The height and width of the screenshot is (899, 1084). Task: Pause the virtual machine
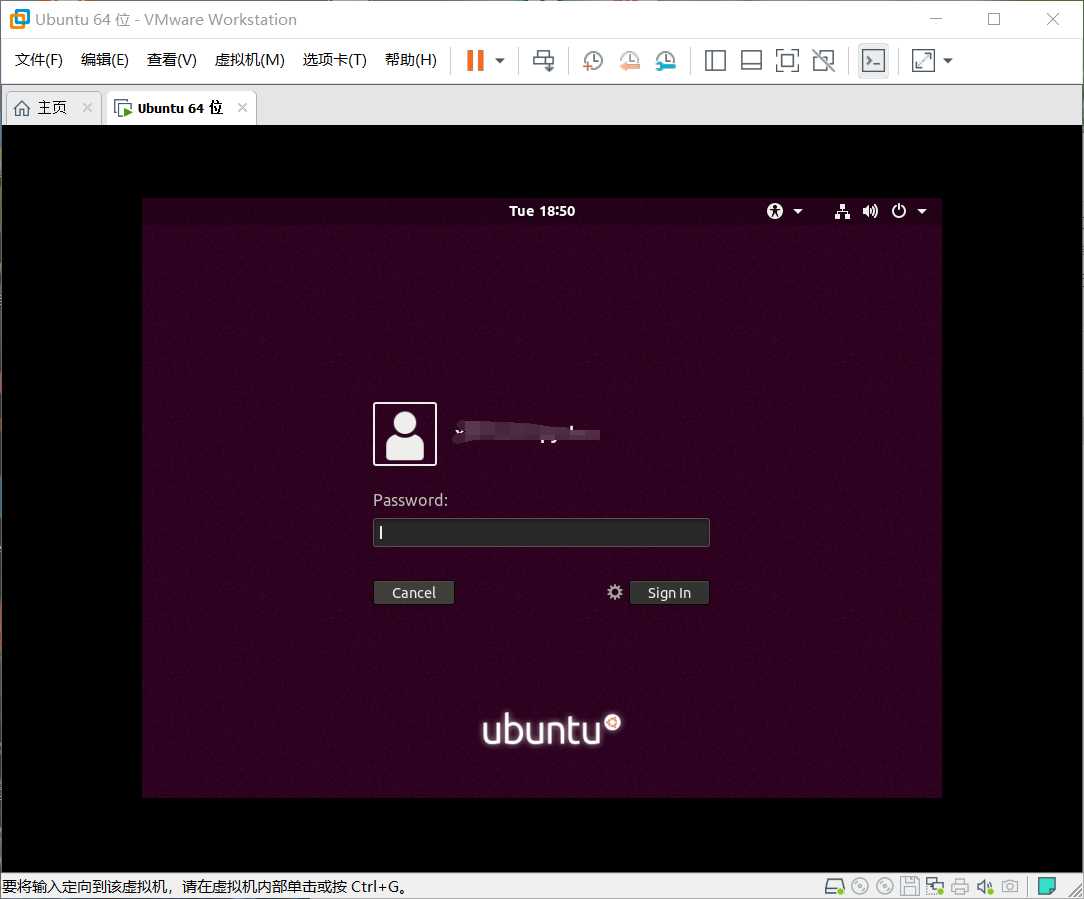click(475, 60)
